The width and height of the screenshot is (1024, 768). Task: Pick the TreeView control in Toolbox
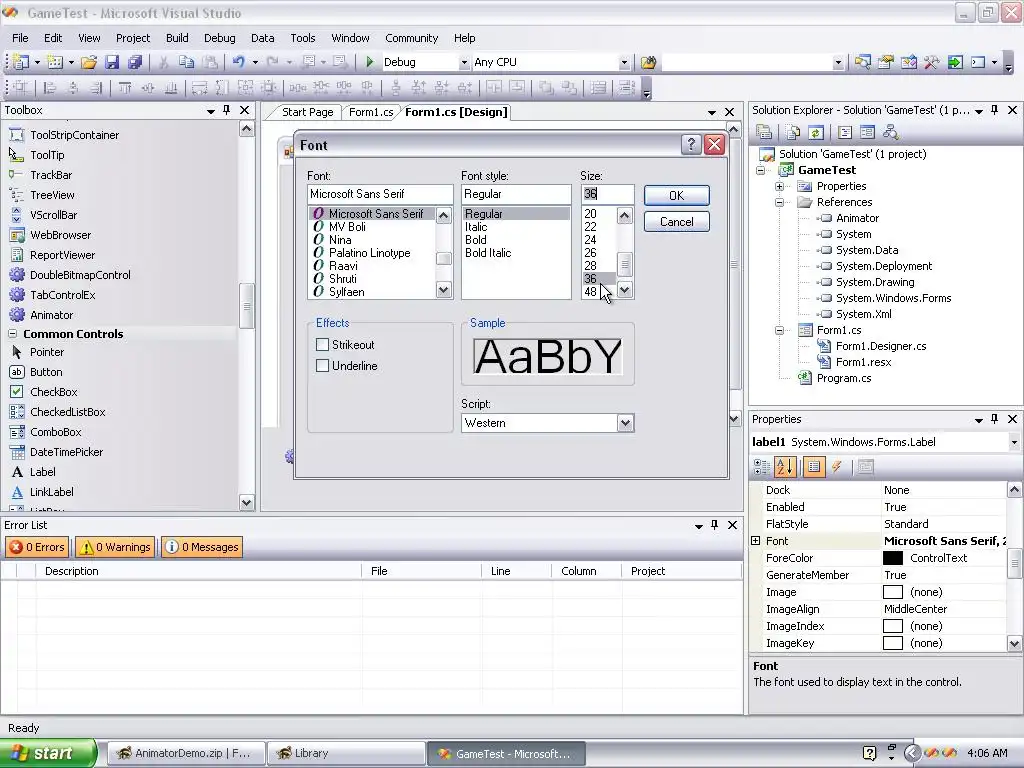point(52,195)
